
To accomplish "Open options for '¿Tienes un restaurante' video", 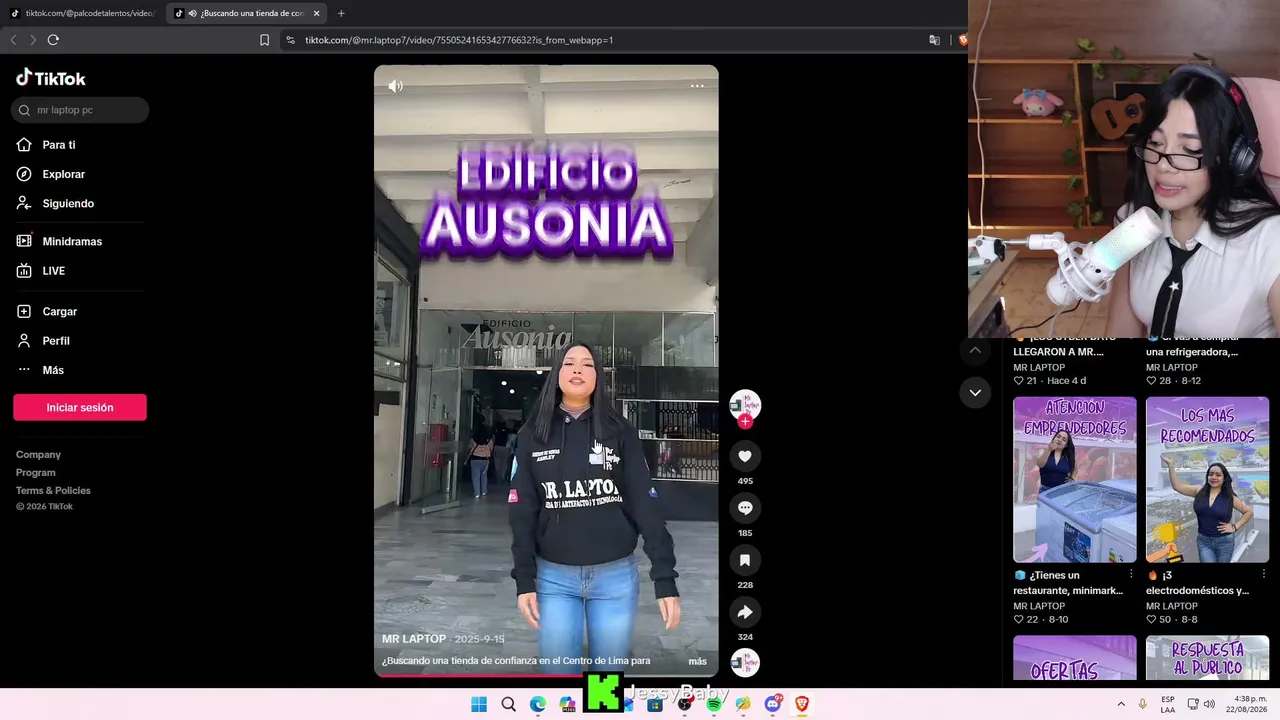I will point(1131,574).
